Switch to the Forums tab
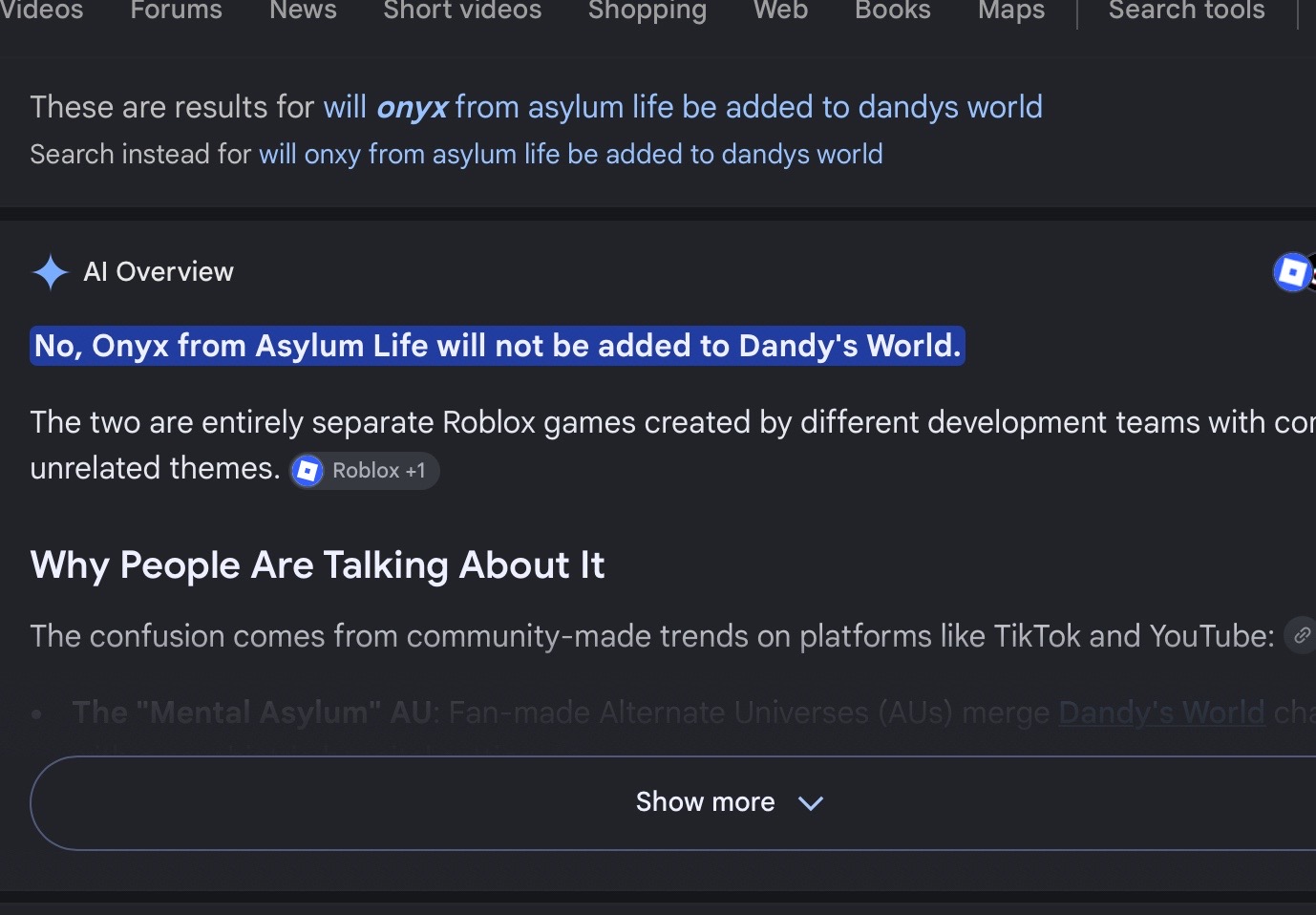Viewport: 1316px width, 915px height. (x=176, y=11)
